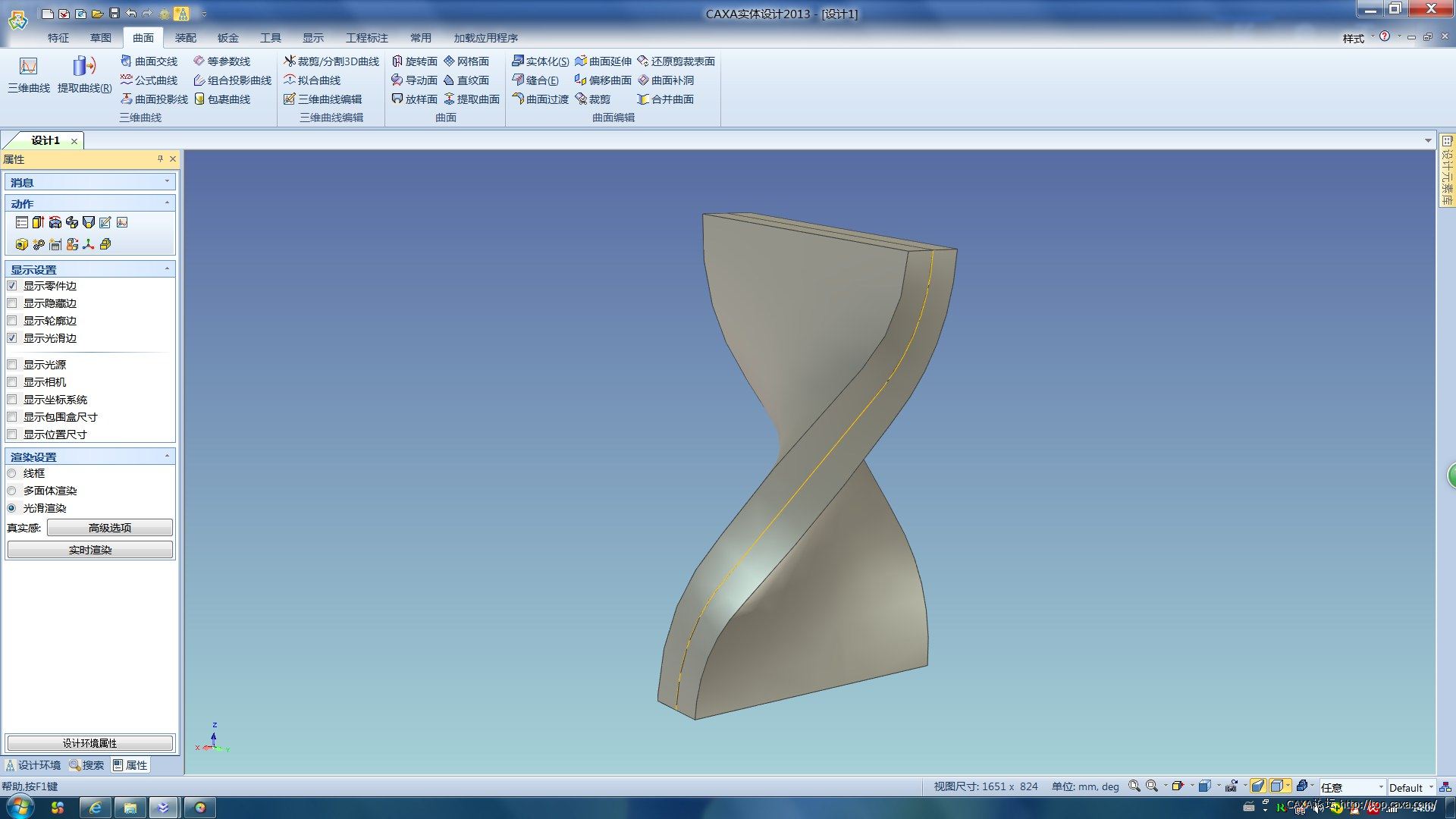The height and width of the screenshot is (819, 1456).
Task: Enable 显示隐藏边 checkbox
Action: [12, 303]
